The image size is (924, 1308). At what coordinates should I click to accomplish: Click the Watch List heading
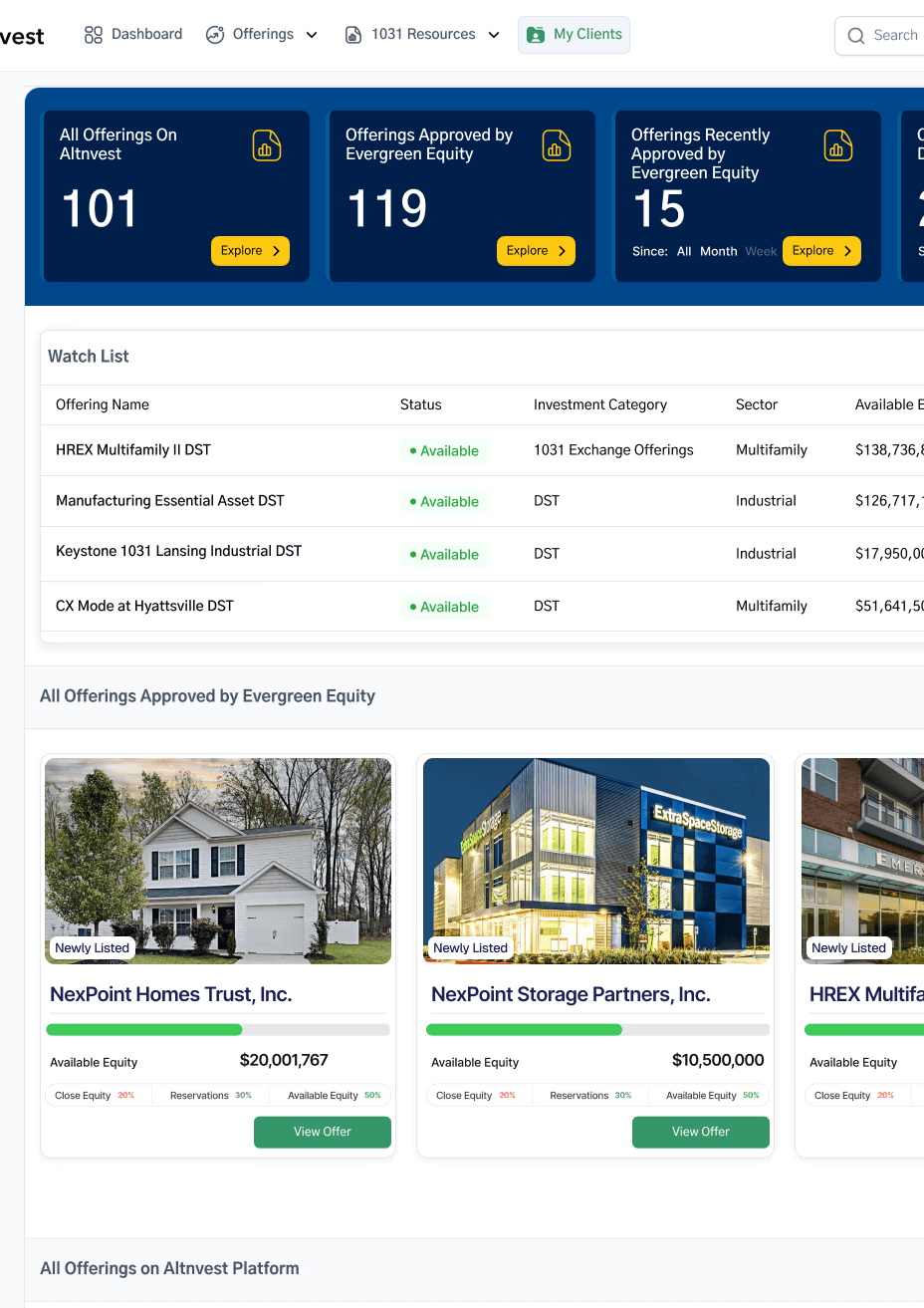(x=89, y=357)
